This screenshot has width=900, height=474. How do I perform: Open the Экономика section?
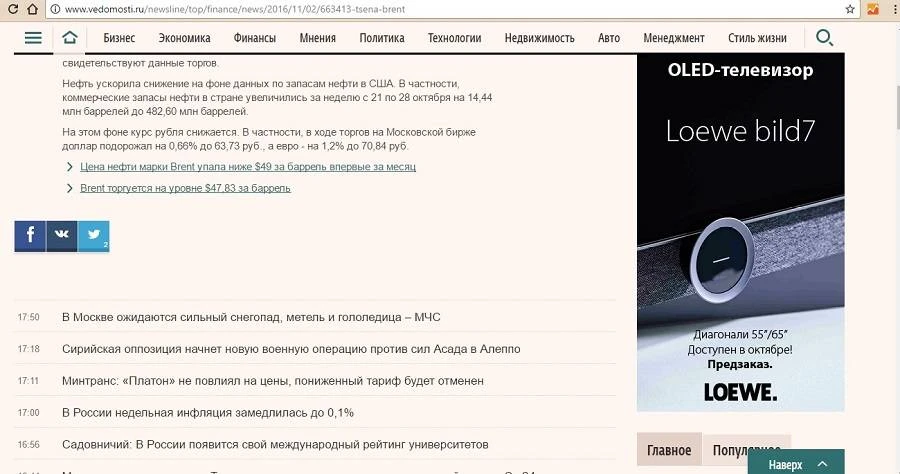184,38
